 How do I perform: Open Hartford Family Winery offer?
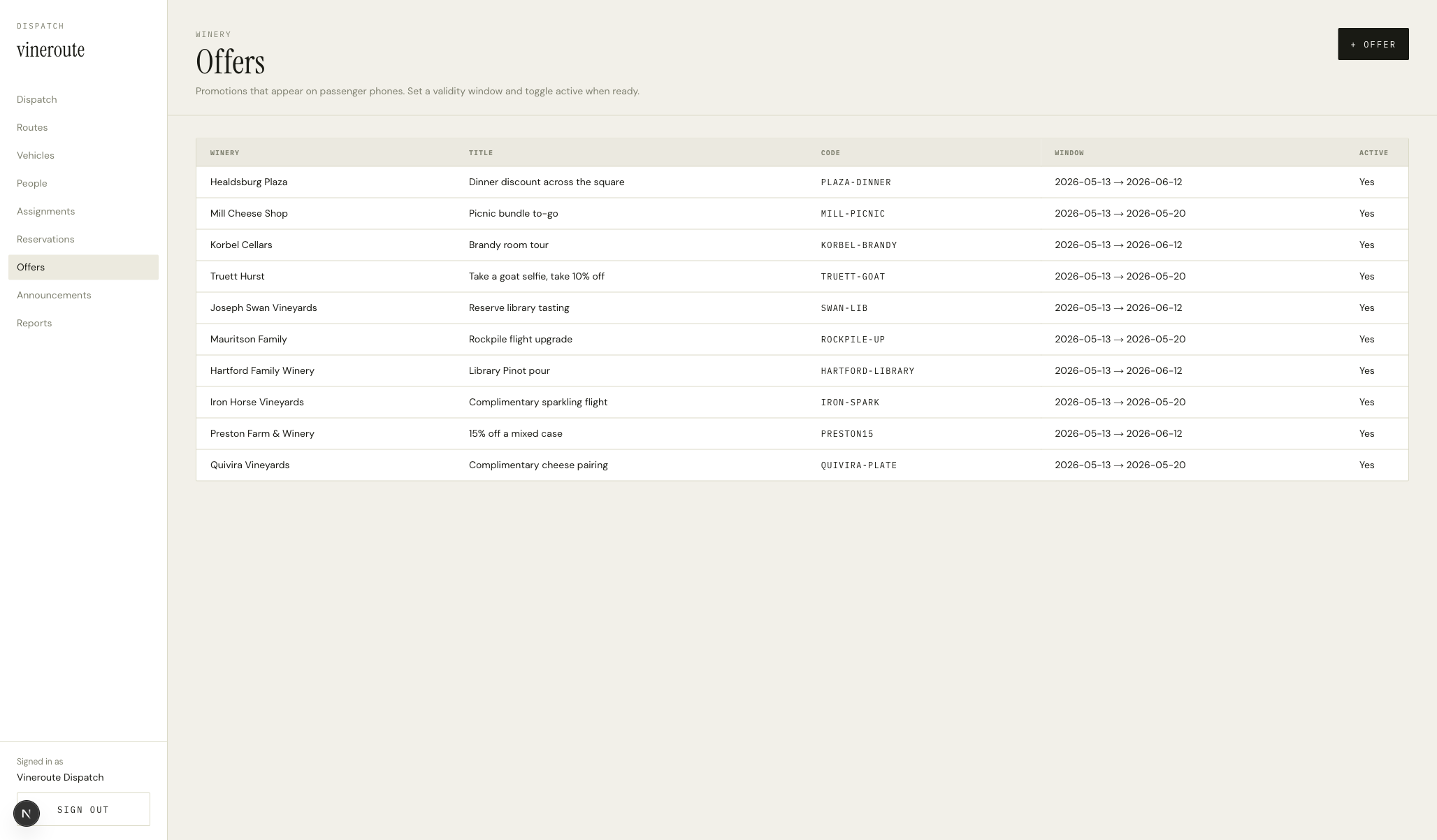[x=802, y=370]
